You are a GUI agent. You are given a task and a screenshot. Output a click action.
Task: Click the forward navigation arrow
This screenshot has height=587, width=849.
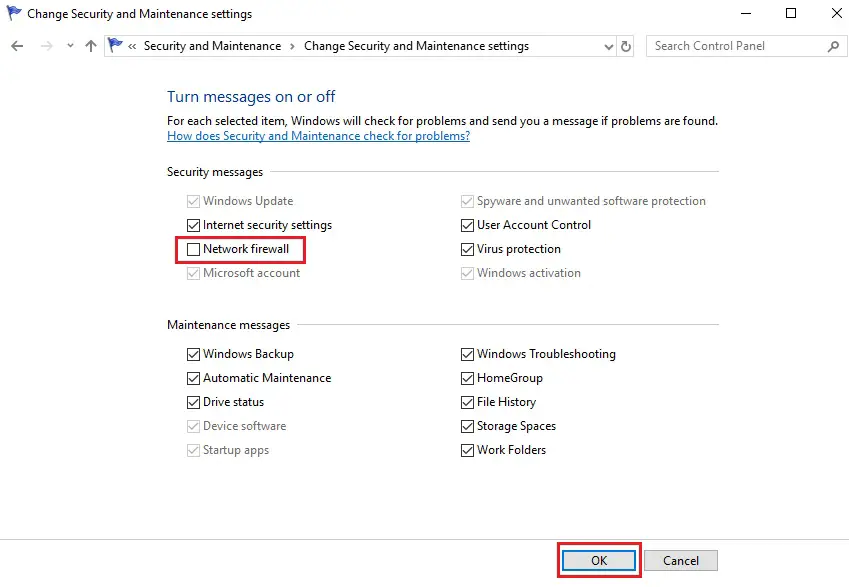47,46
